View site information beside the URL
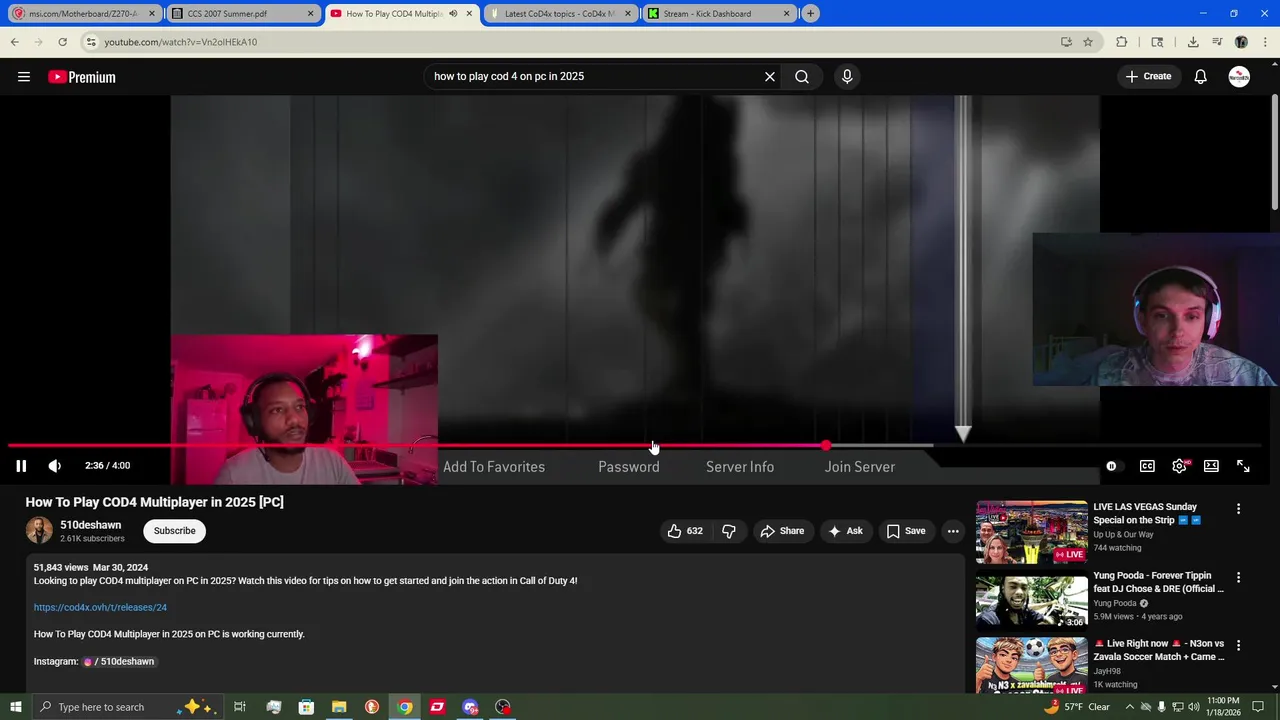 91,42
